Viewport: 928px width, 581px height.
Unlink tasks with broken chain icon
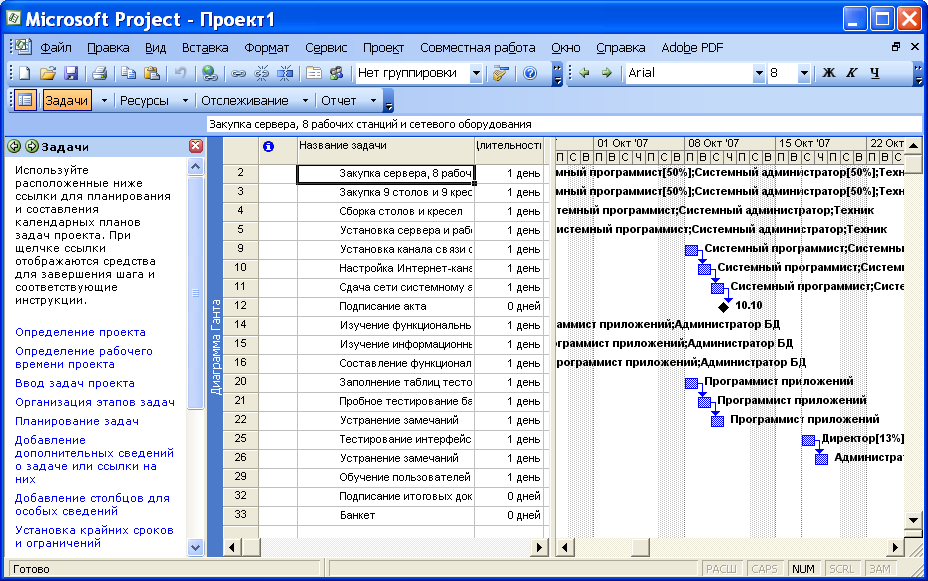(x=261, y=73)
